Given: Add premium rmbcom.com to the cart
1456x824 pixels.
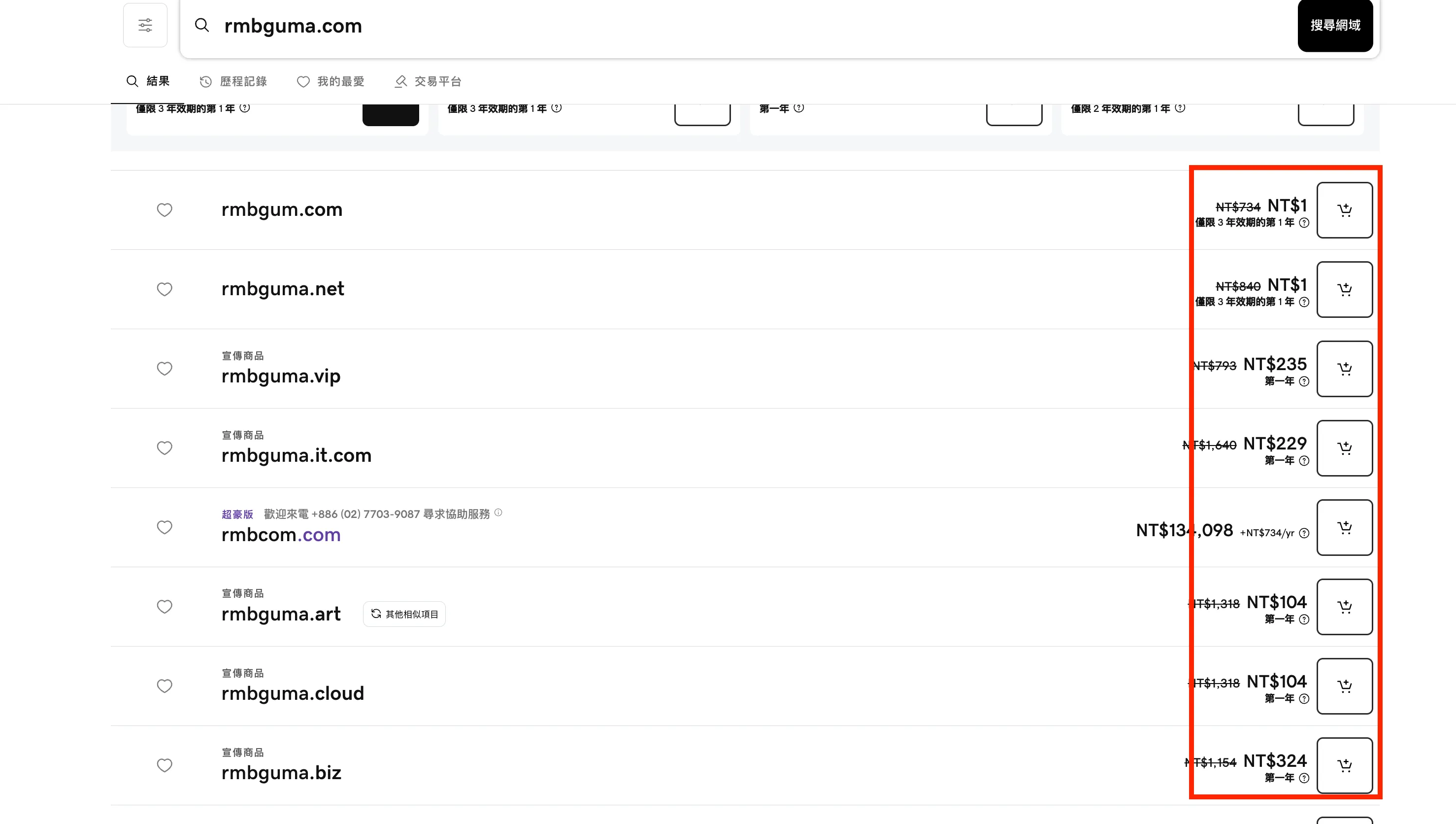Looking at the screenshot, I should [1344, 527].
